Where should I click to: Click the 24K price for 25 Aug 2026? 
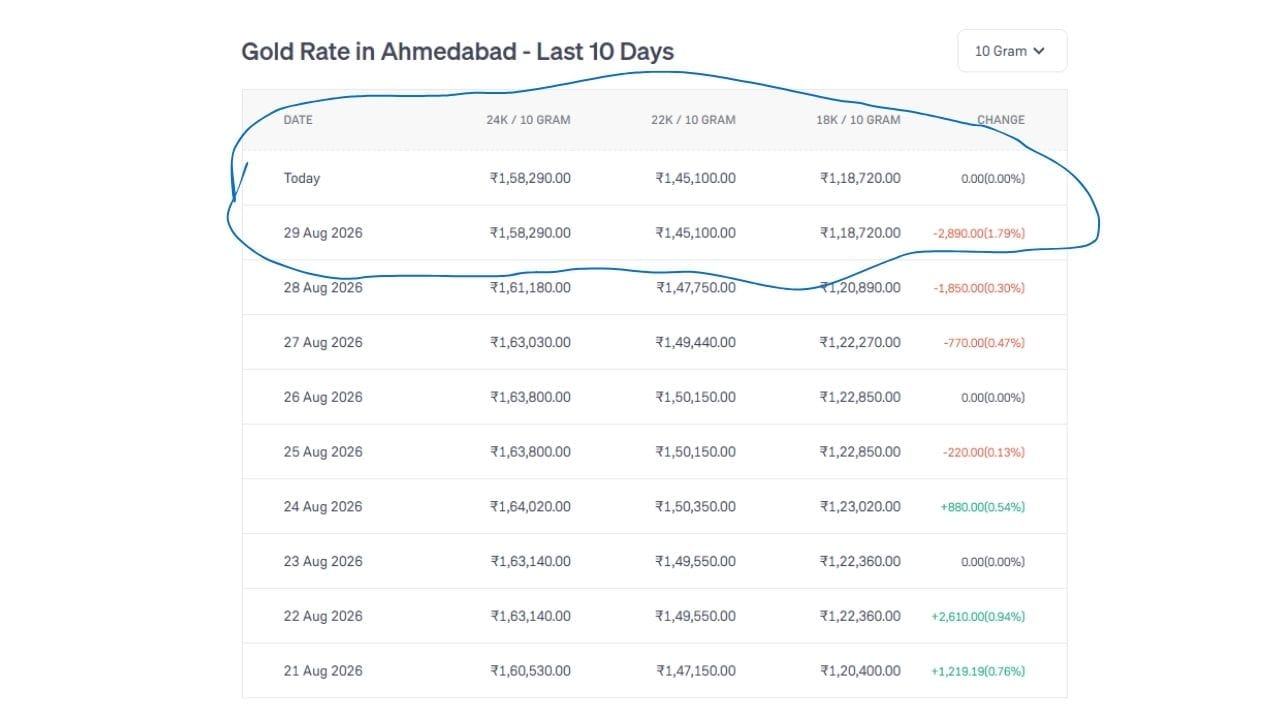pyautogui.click(x=530, y=452)
